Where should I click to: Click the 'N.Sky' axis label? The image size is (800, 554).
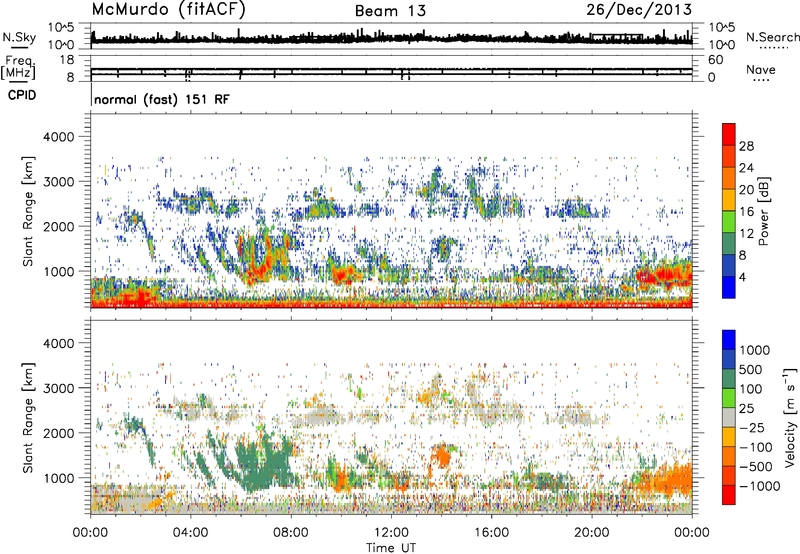[19, 37]
